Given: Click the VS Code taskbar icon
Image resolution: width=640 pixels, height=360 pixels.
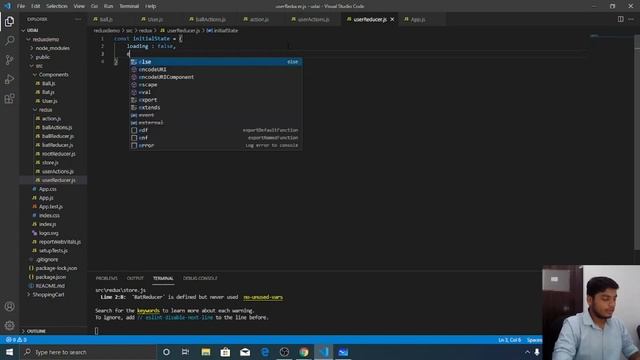Looking at the screenshot, I should [x=324, y=352].
